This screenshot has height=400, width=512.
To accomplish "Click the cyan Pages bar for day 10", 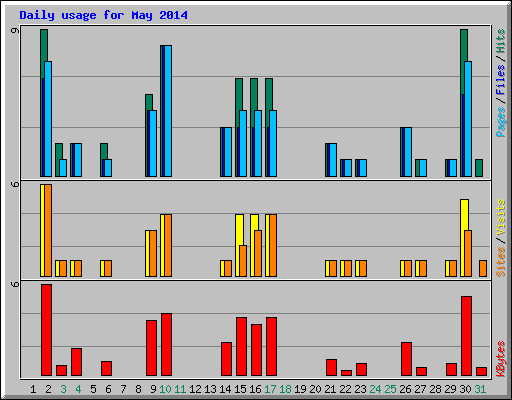I will (168, 111).
